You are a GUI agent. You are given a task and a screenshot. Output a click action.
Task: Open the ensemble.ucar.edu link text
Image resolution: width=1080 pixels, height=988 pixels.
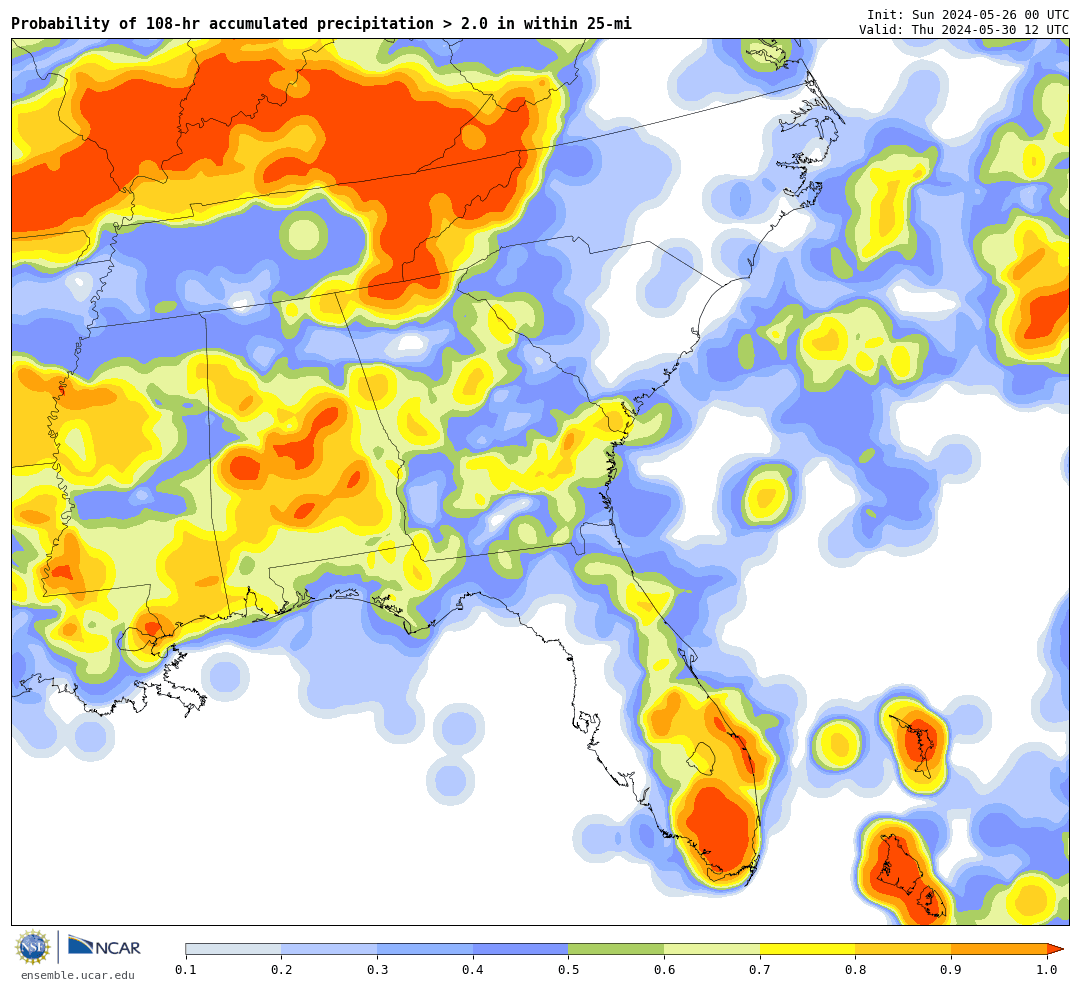77,975
